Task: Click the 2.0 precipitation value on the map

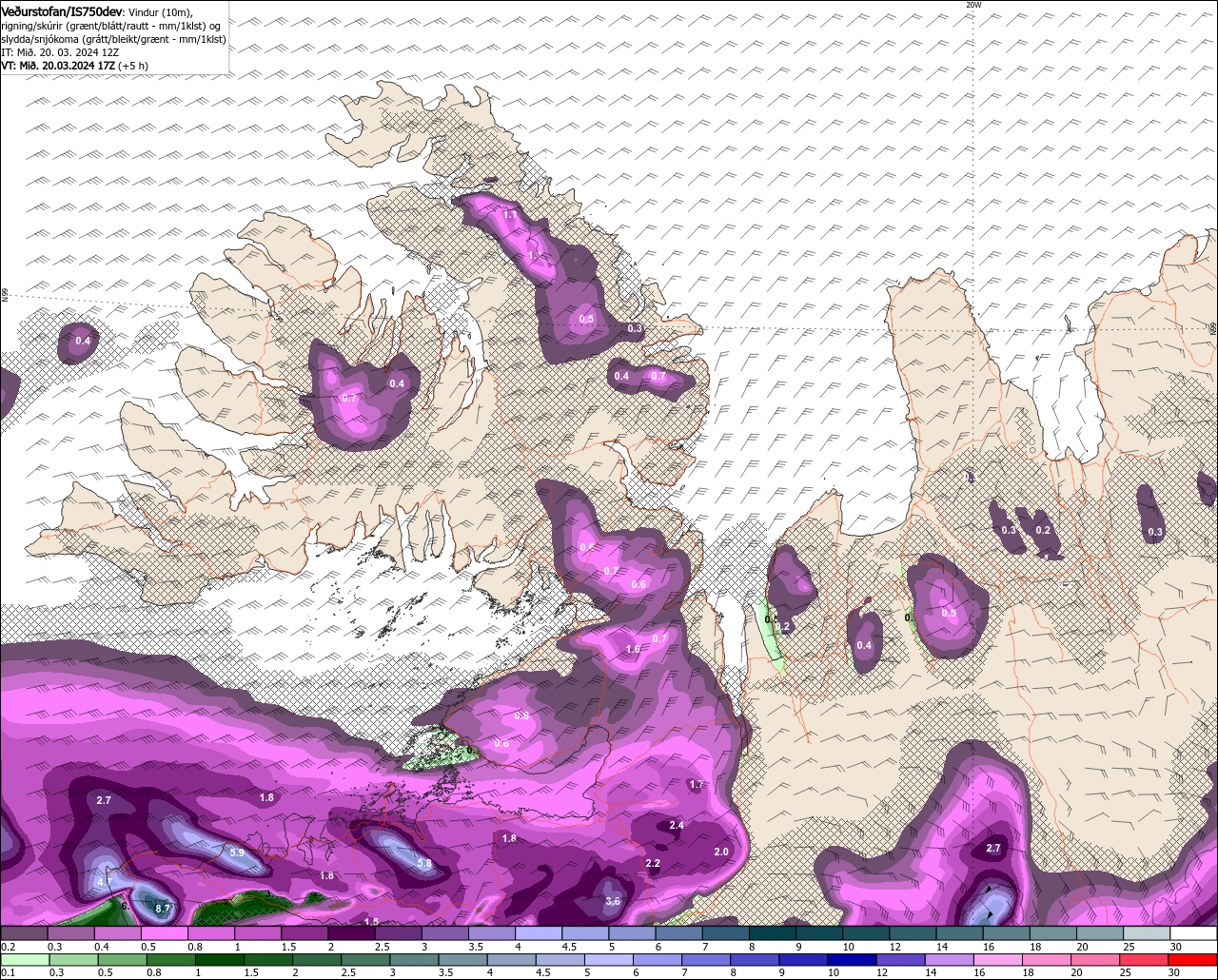Action: tap(721, 853)
